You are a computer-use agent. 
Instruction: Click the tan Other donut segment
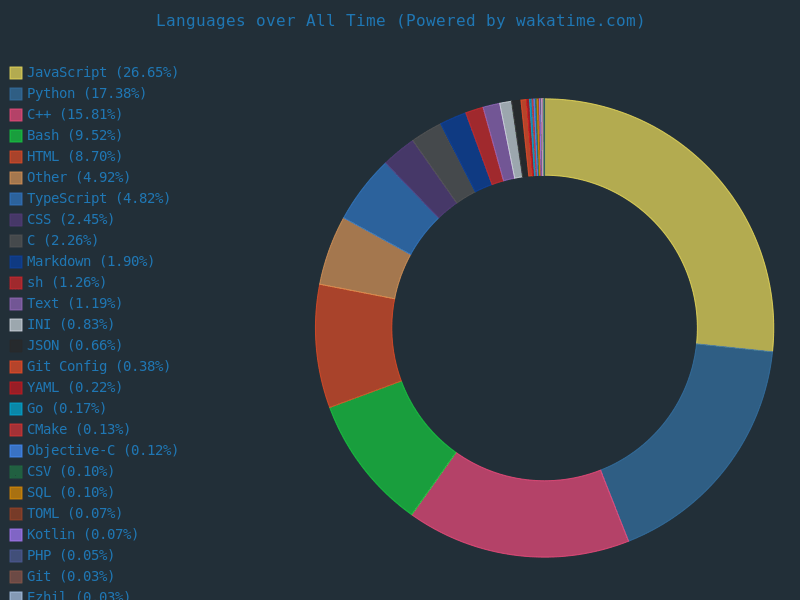point(366,260)
